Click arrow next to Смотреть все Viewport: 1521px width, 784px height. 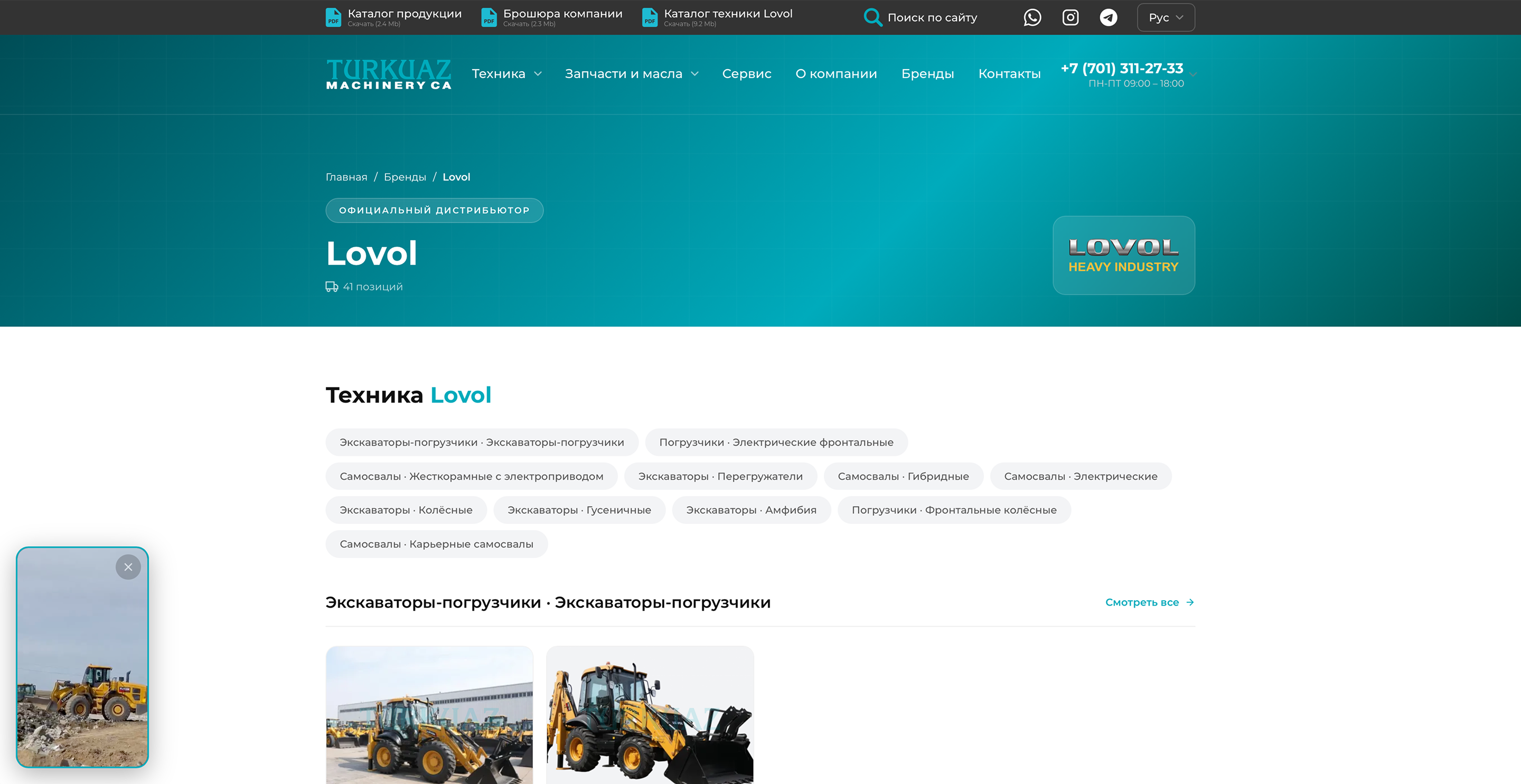[1190, 602]
